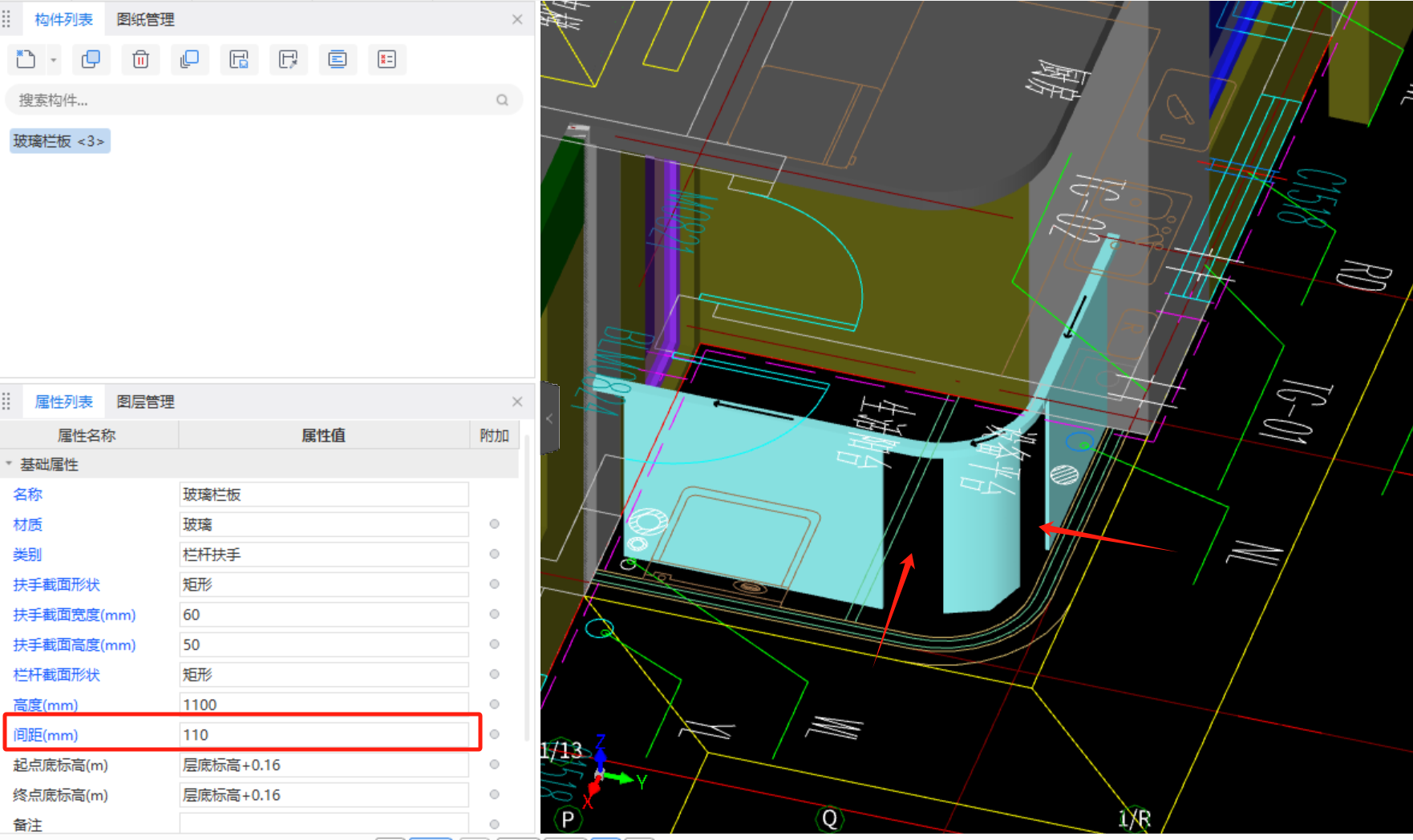Toggle the 附加 circle for 扶手截面宽度

(x=494, y=614)
